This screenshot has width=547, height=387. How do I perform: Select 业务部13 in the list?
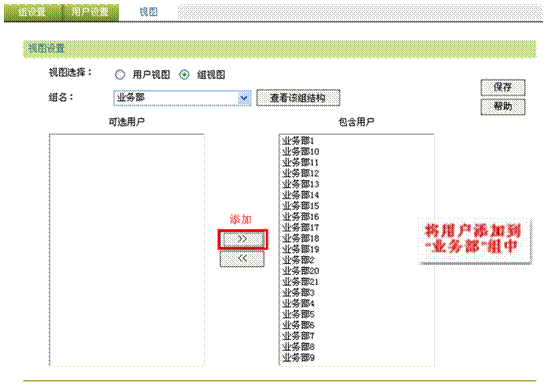[301, 184]
